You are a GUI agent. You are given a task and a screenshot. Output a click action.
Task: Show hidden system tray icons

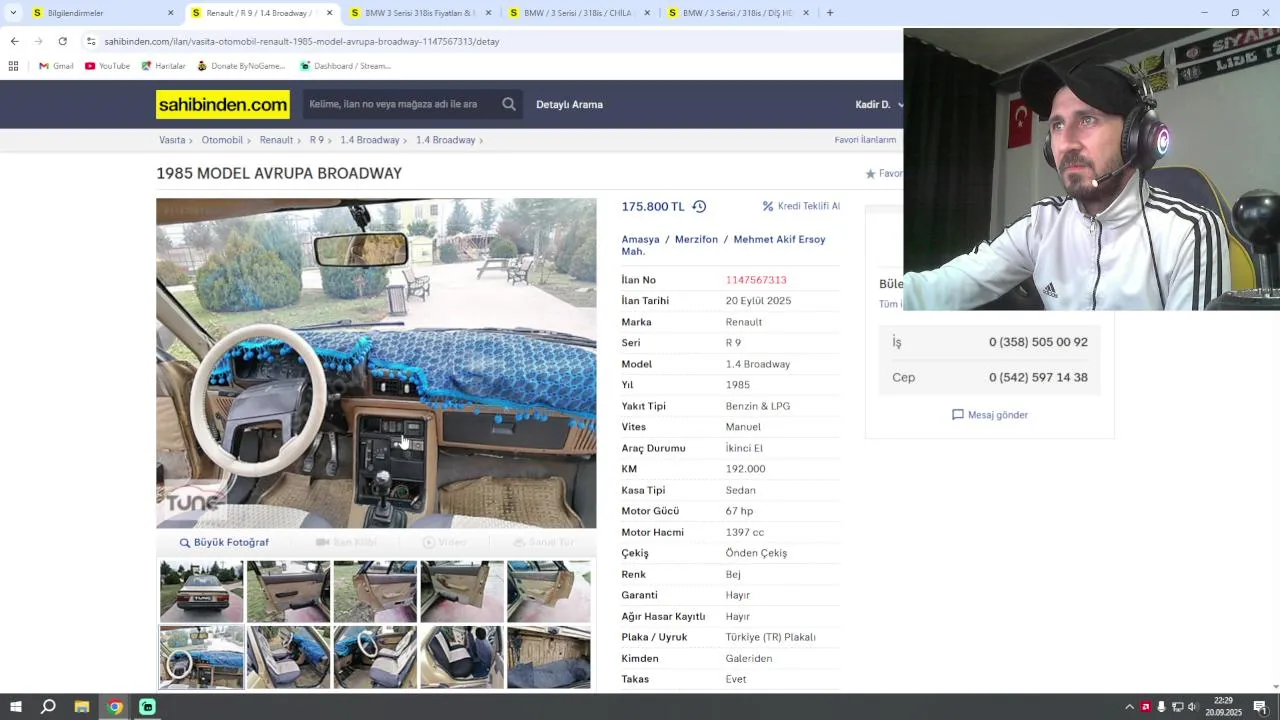tap(1130, 707)
